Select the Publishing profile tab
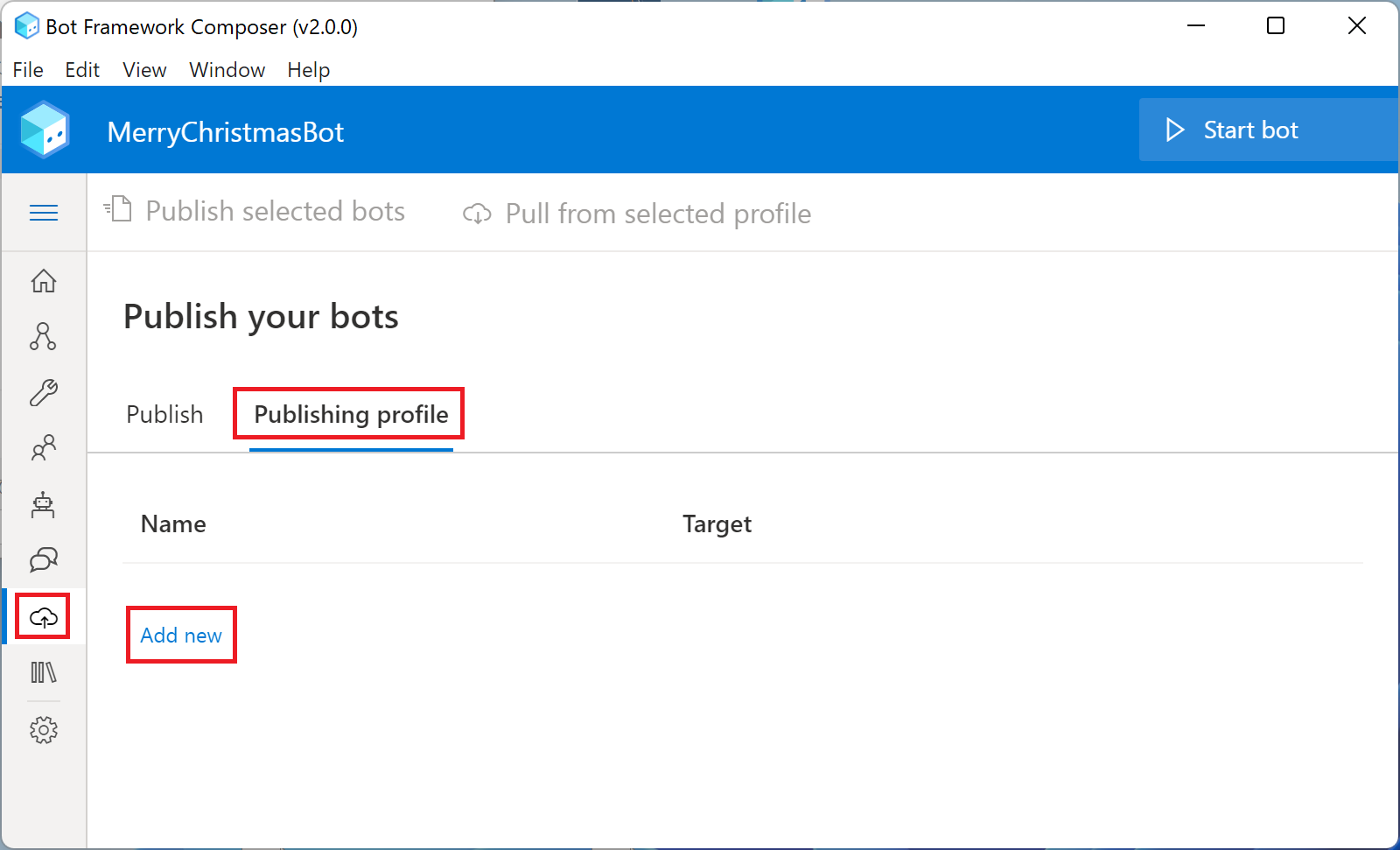Image resolution: width=1400 pixels, height=850 pixels. click(x=351, y=414)
